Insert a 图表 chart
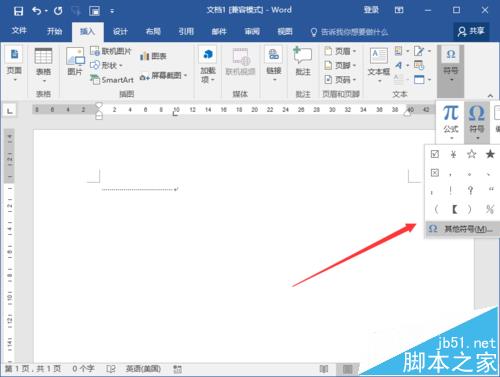The image size is (500, 377). (x=153, y=56)
